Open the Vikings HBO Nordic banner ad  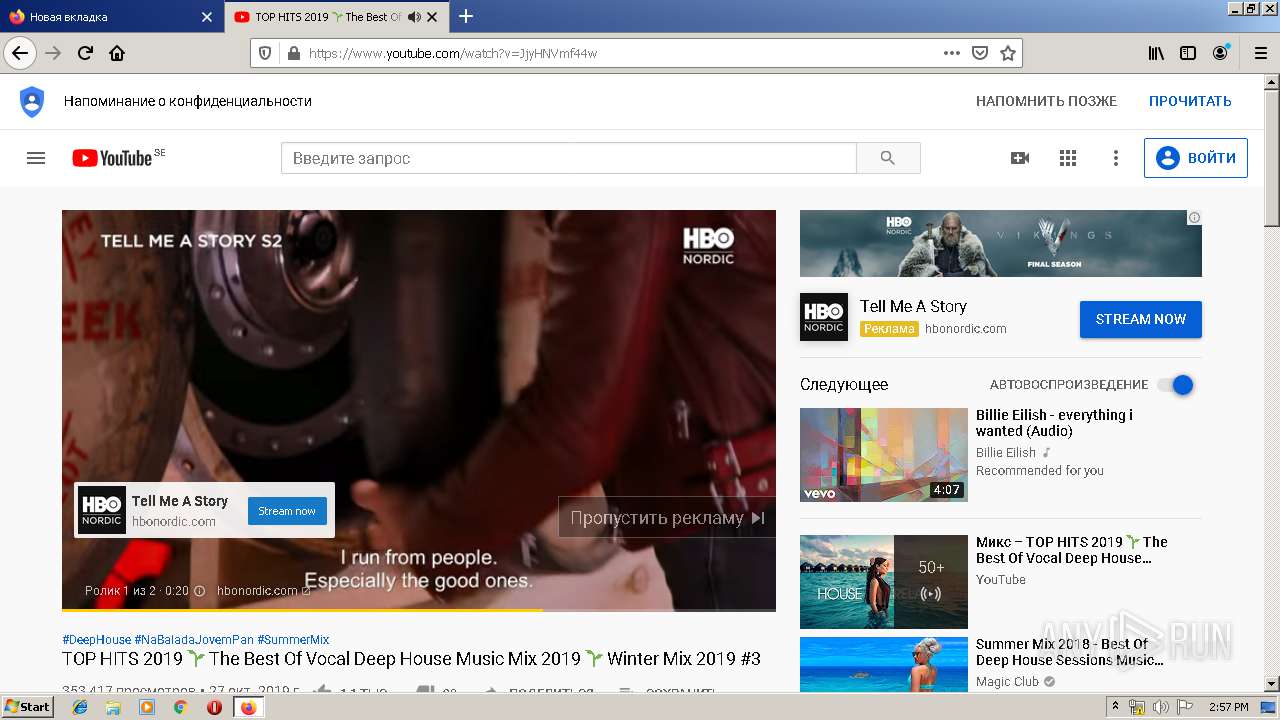[x=1000, y=243]
